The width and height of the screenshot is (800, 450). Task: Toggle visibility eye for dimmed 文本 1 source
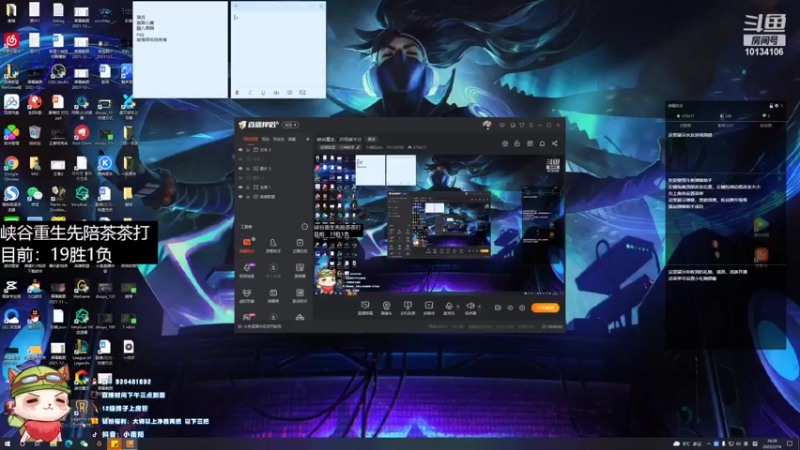pos(240,159)
